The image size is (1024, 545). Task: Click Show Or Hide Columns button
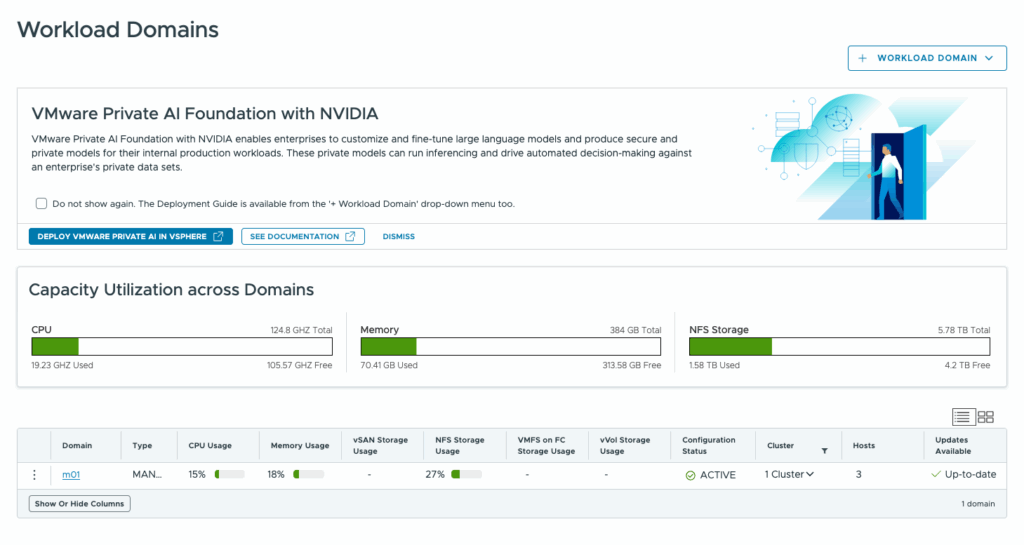pyautogui.click(x=80, y=504)
